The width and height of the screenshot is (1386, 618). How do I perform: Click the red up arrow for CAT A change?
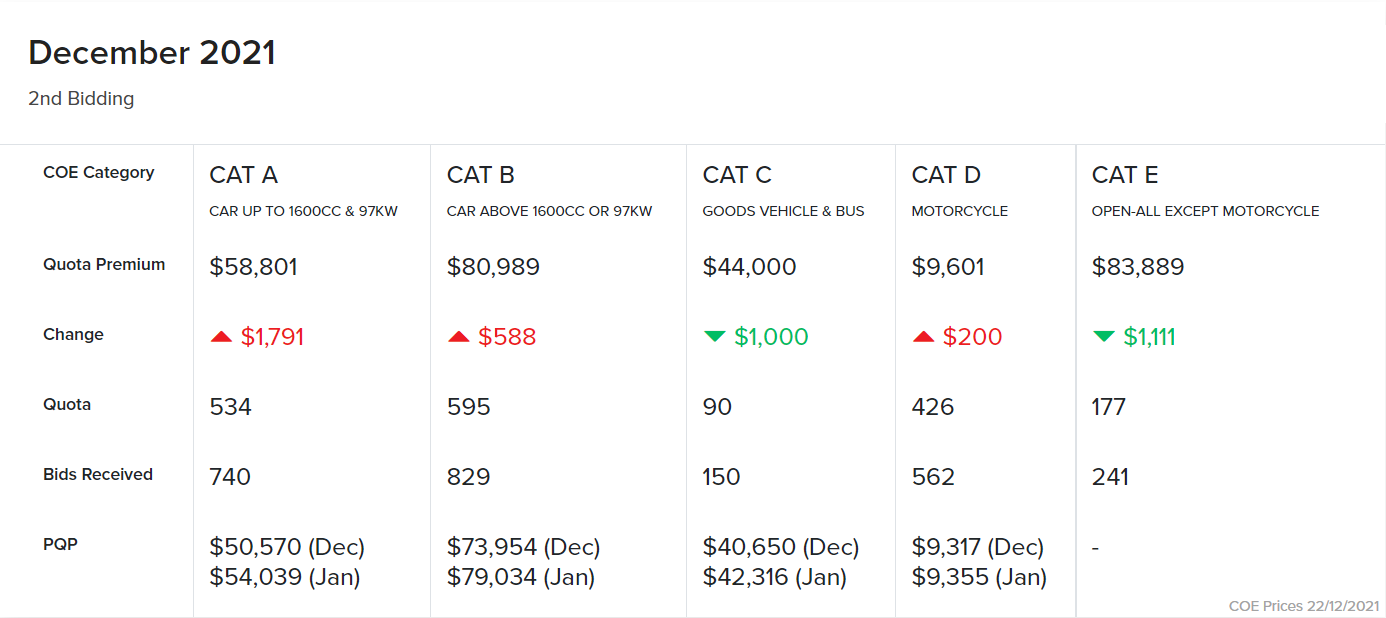(x=221, y=337)
